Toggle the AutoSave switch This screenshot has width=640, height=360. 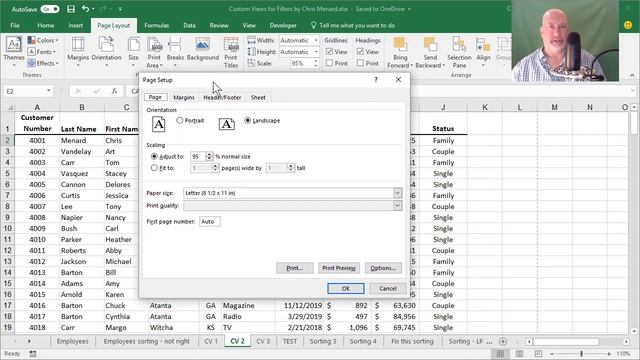[x=50, y=9]
